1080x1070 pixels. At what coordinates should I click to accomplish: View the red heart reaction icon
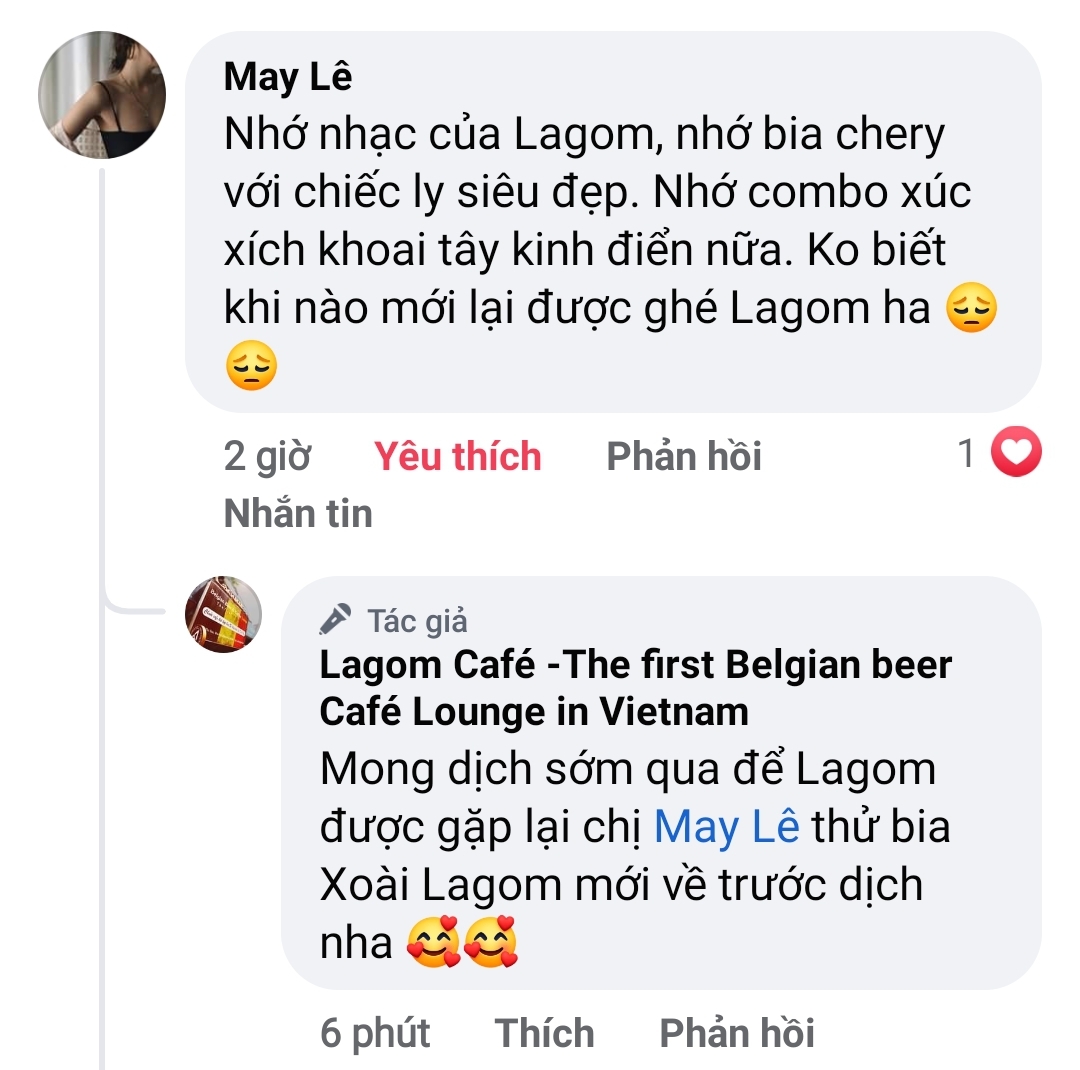1015,455
